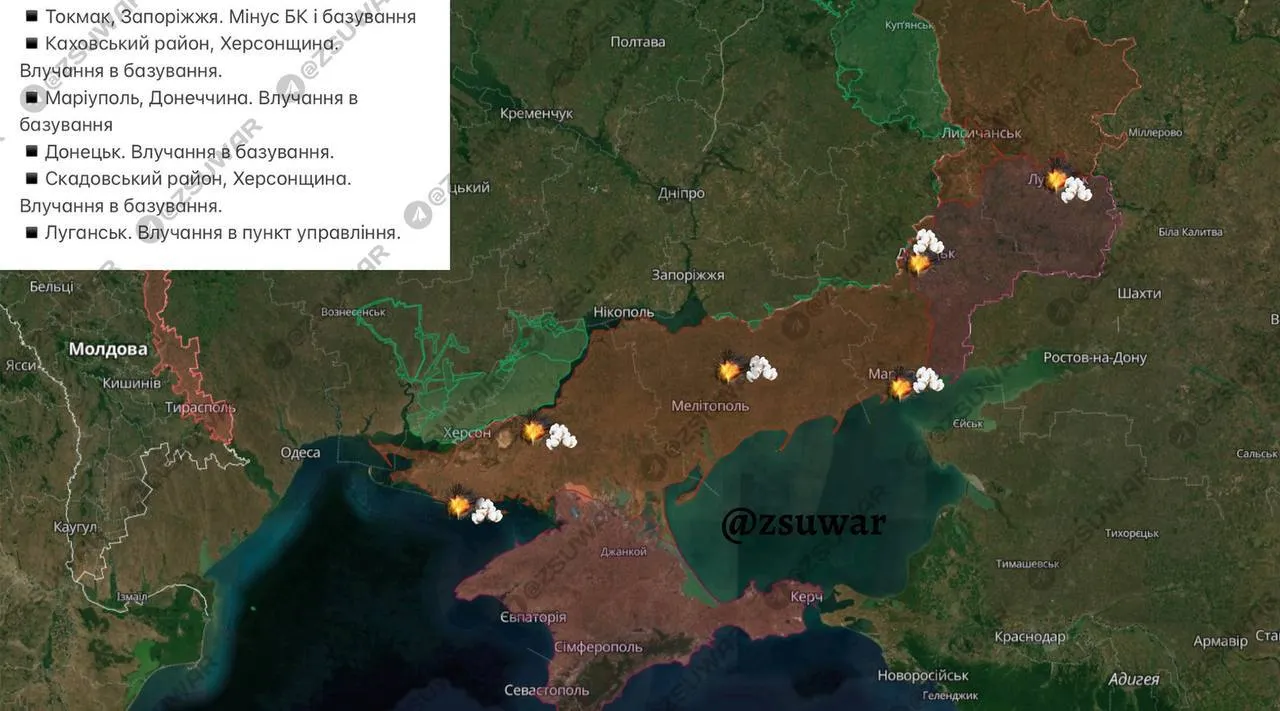Select the Сімферополь label in Crimea
Image resolution: width=1280 pixels, height=711 pixels.
[599, 647]
